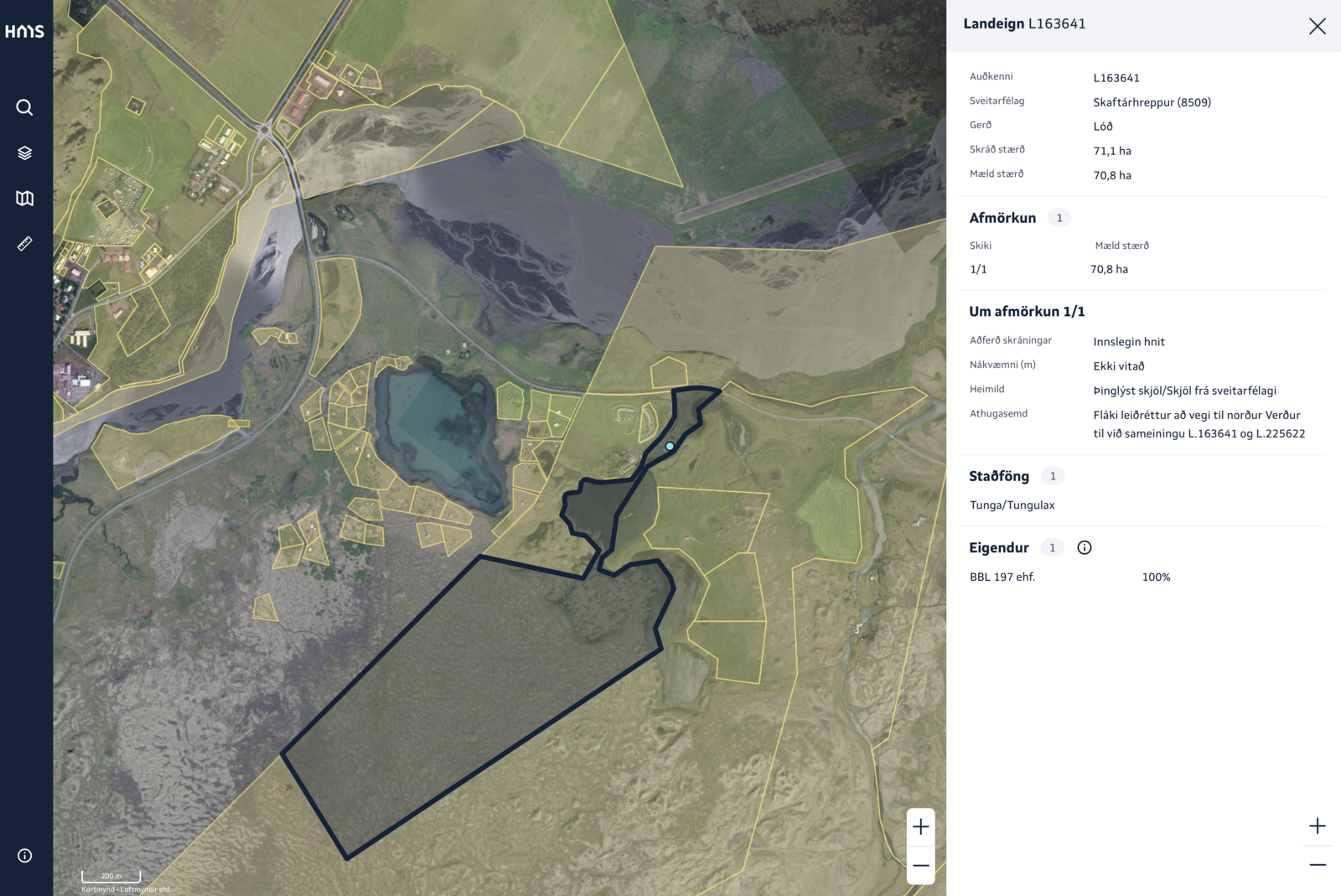
Task: Open the Tunga/Tungulax place name
Action: (1012, 505)
